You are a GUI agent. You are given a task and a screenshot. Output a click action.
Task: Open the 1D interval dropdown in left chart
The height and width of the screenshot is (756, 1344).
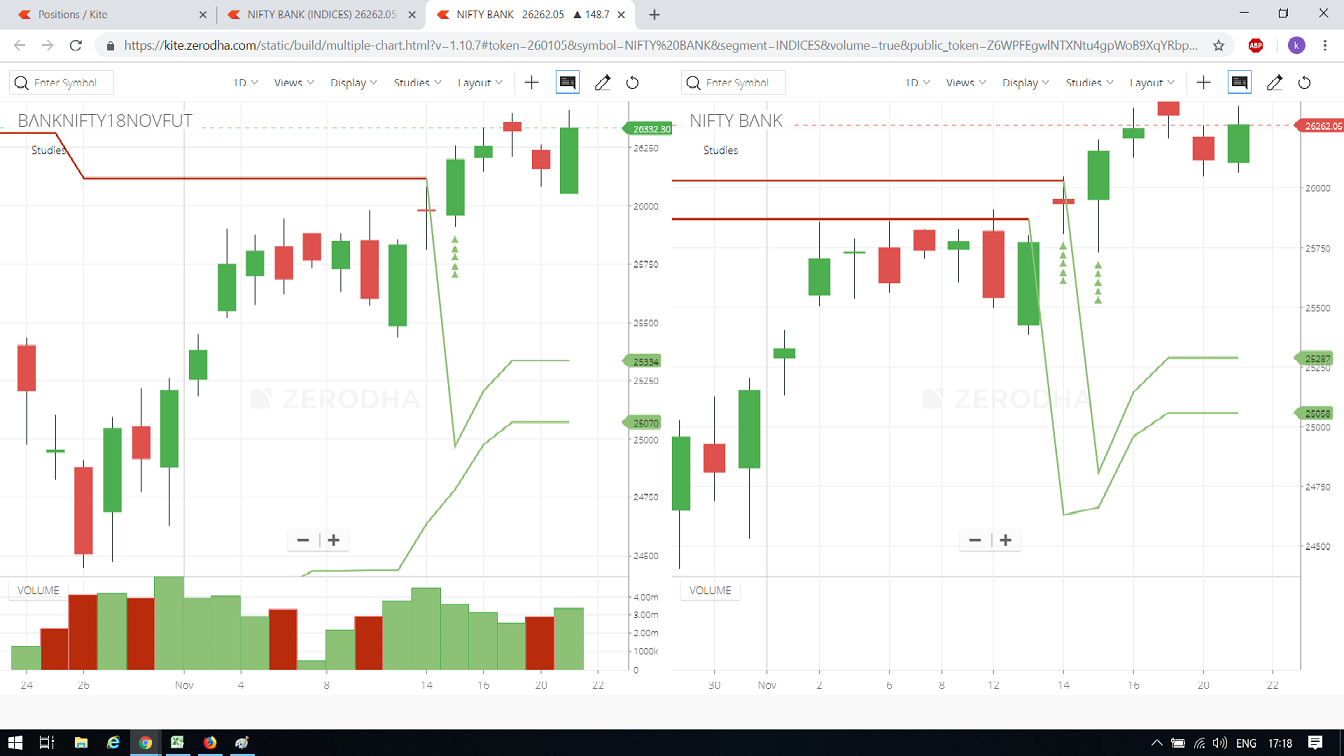[x=245, y=83]
